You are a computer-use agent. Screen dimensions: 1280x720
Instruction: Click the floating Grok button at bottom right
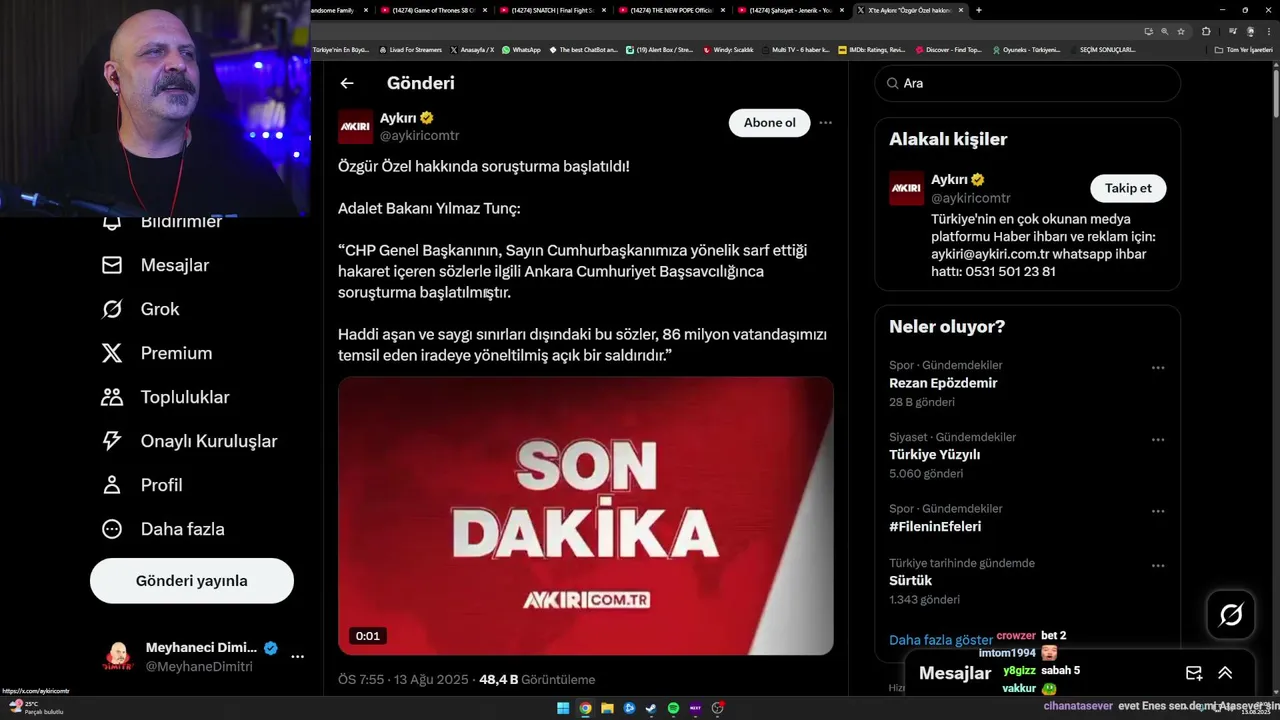[x=1231, y=614]
